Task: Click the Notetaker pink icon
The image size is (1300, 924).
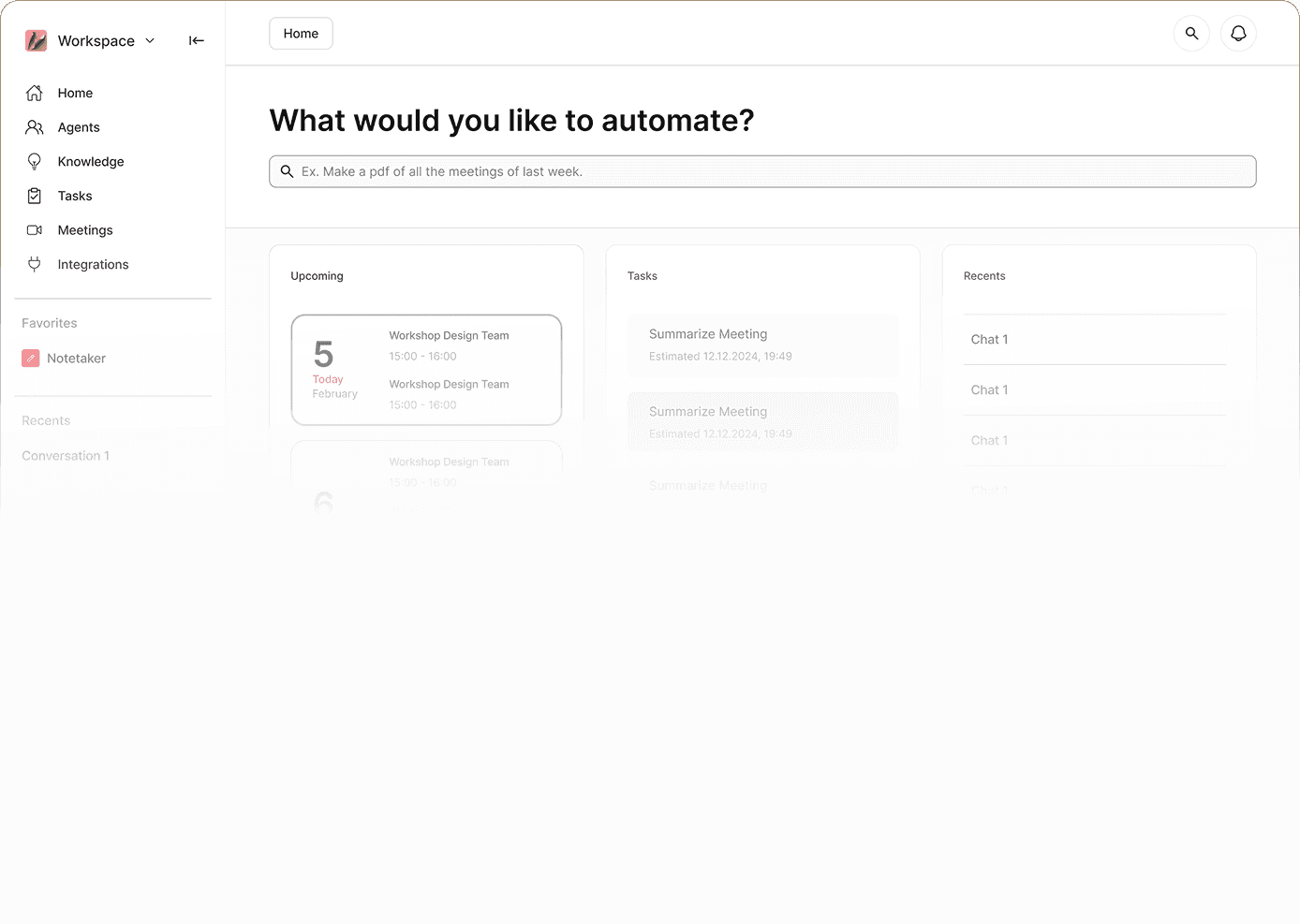Action: (31, 359)
